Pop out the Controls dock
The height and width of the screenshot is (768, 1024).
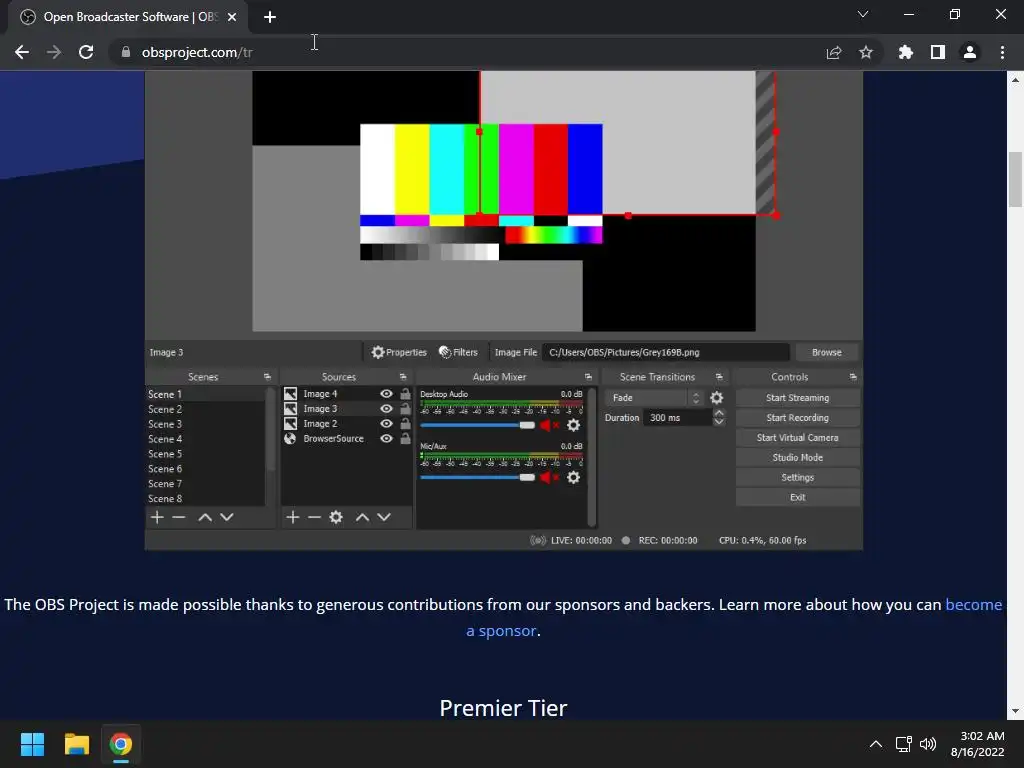click(853, 377)
